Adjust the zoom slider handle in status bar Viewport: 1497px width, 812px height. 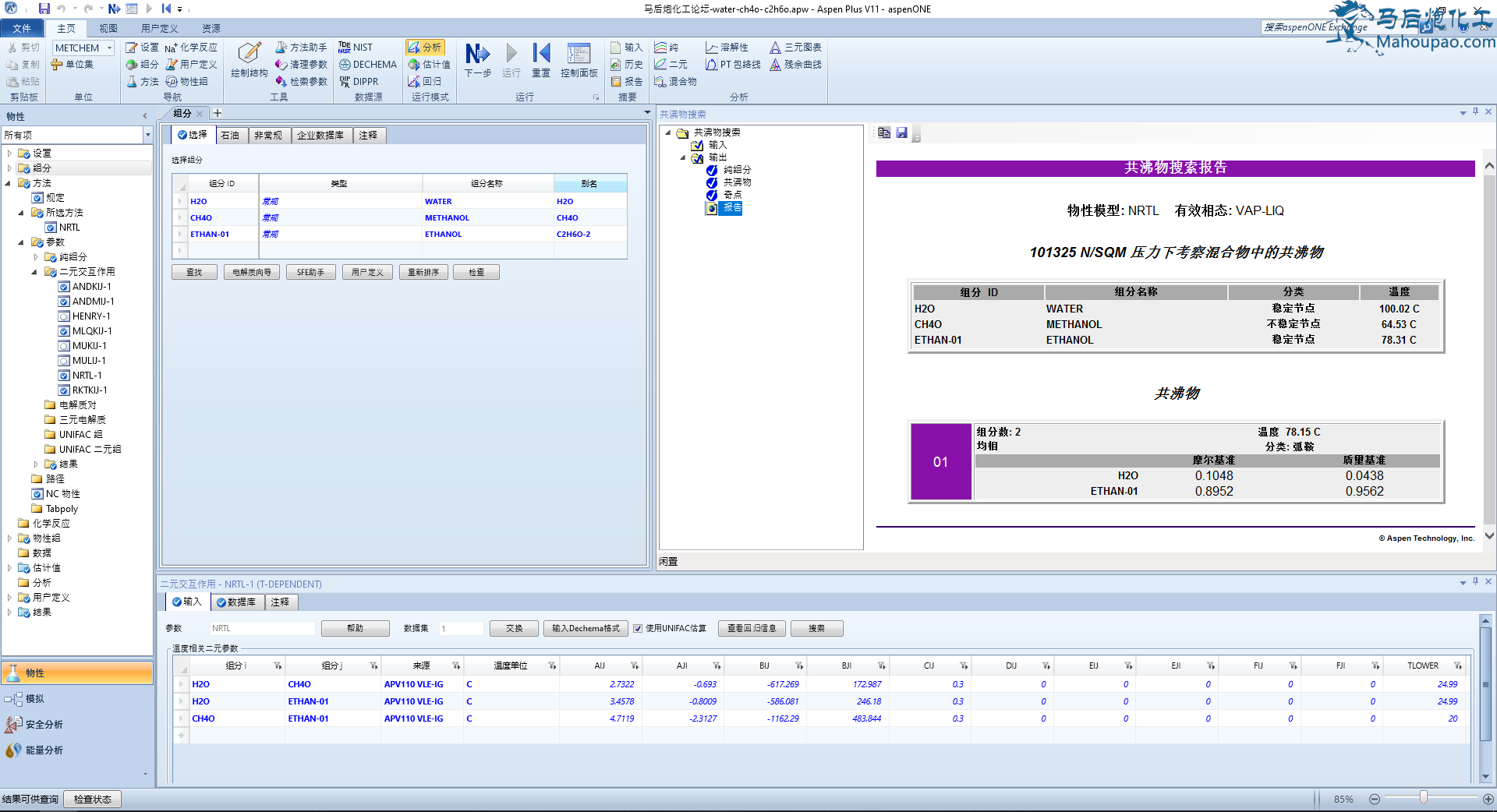click(x=1424, y=798)
